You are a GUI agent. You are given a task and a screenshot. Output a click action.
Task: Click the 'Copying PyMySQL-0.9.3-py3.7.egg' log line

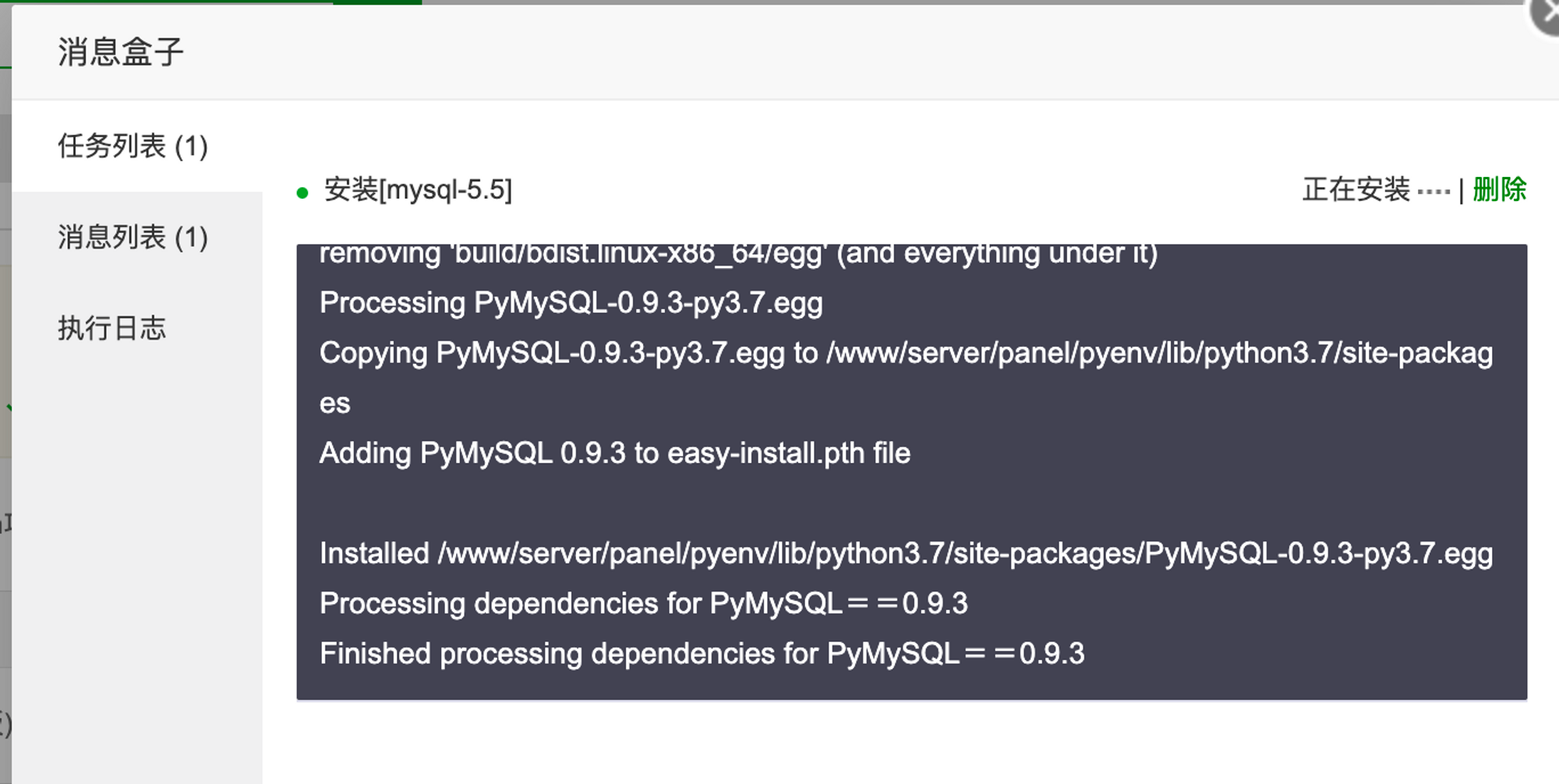tap(906, 354)
